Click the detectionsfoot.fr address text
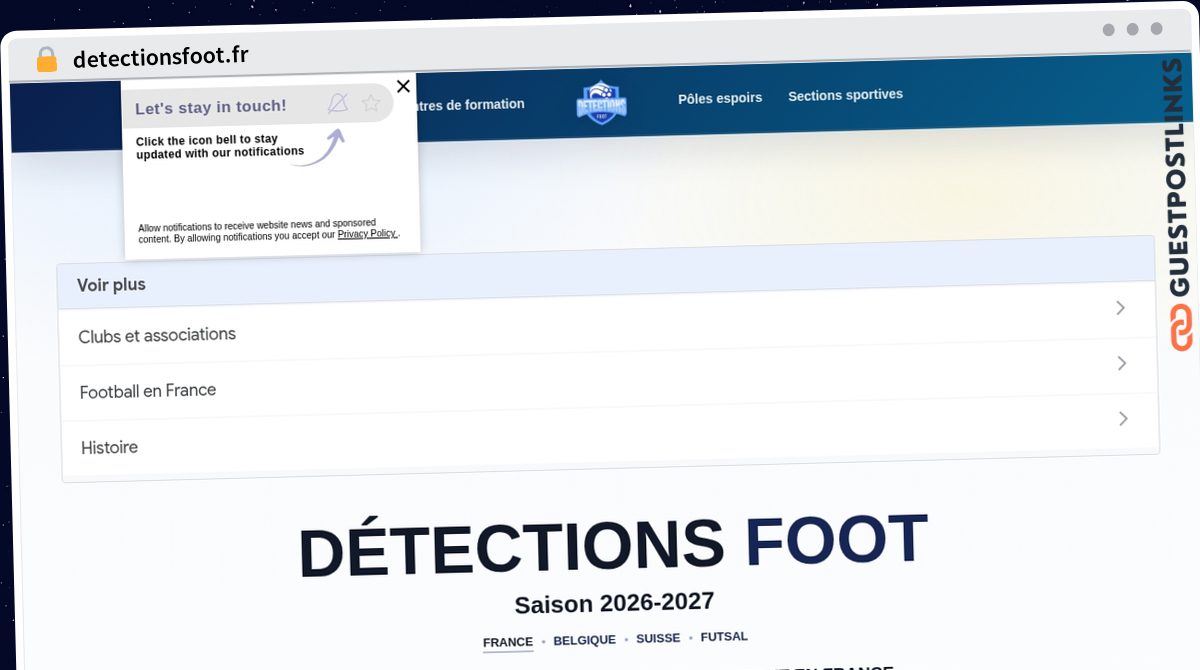The height and width of the screenshot is (670, 1200). (161, 57)
